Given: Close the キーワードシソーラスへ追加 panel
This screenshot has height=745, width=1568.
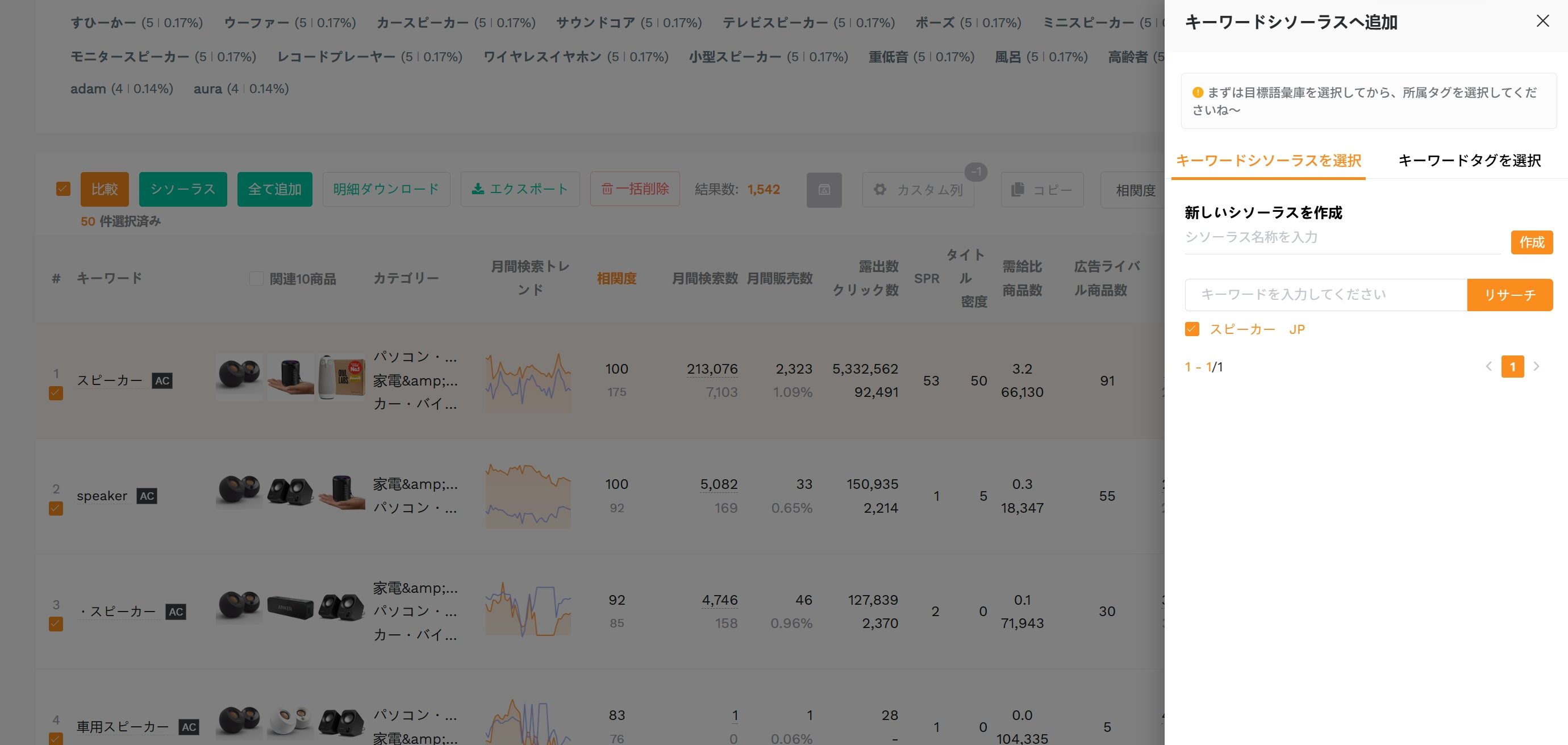Looking at the screenshot, I should click(x=1542, y=21).
